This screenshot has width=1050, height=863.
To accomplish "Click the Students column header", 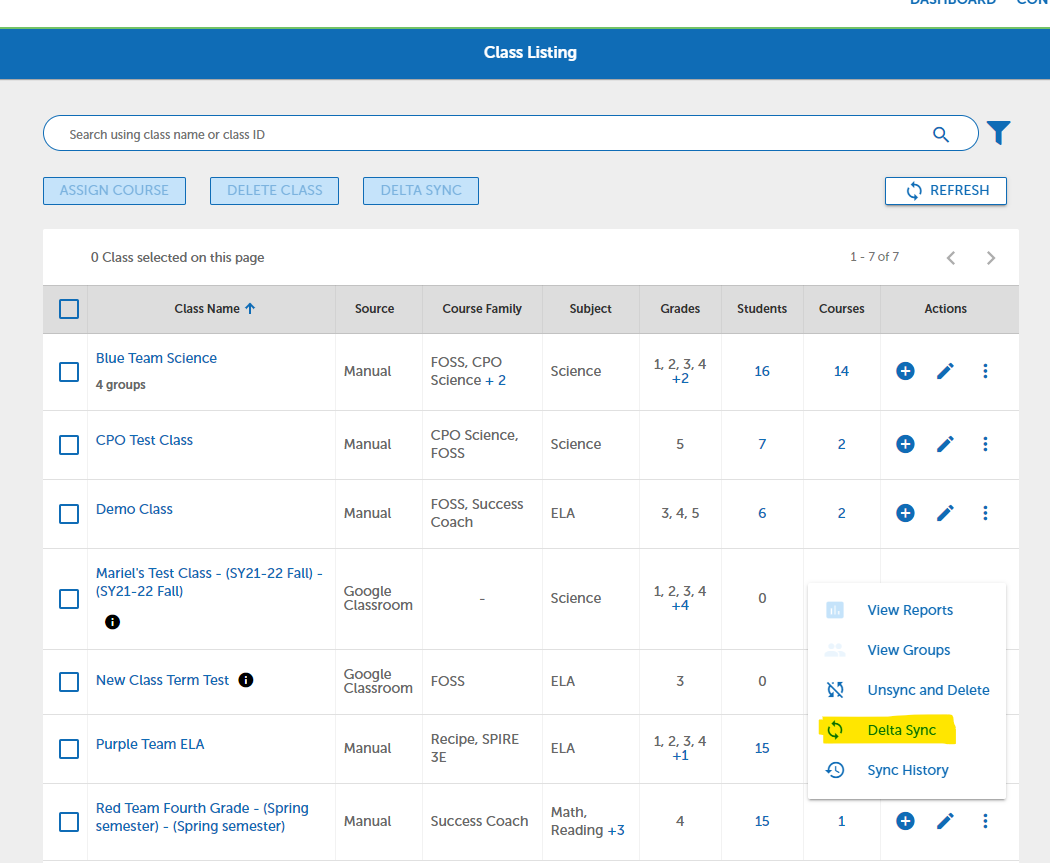I will tap(762, 309).
